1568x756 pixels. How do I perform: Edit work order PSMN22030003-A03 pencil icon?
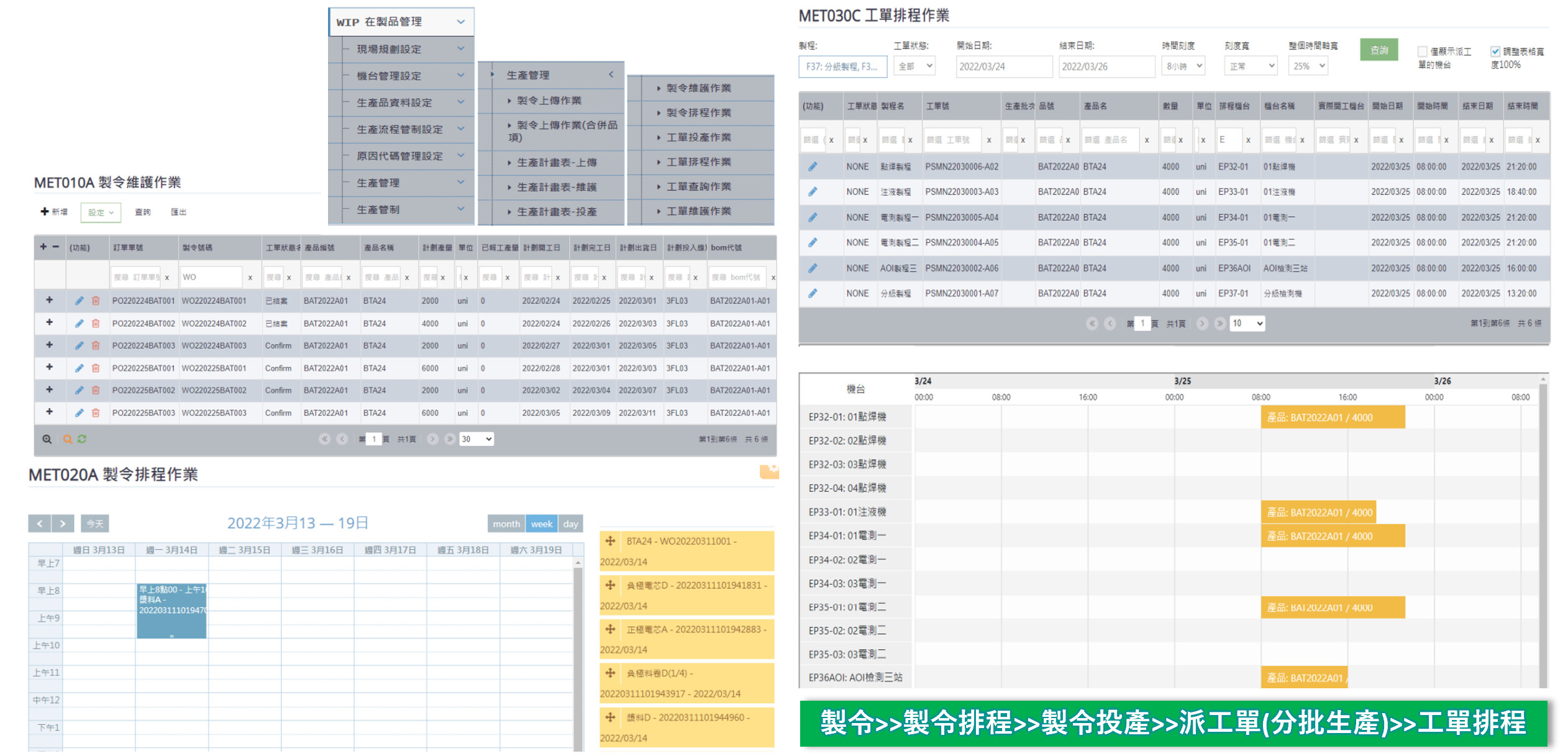pos(813,192)
